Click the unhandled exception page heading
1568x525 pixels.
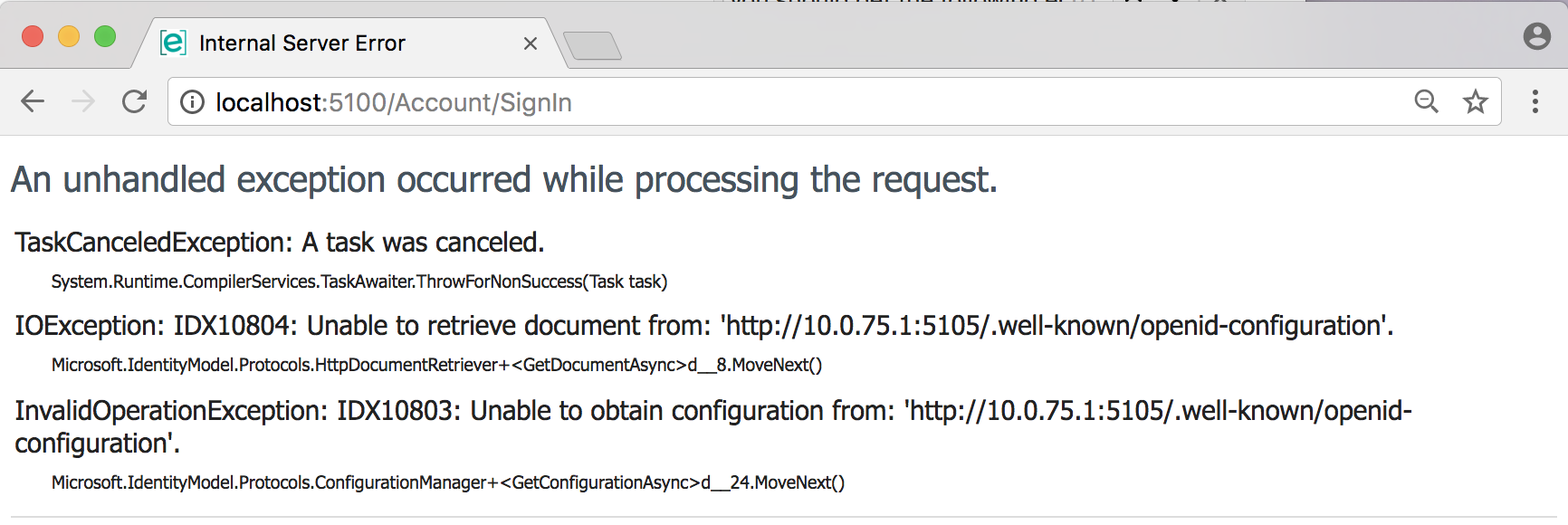click(x=503, y=180)
